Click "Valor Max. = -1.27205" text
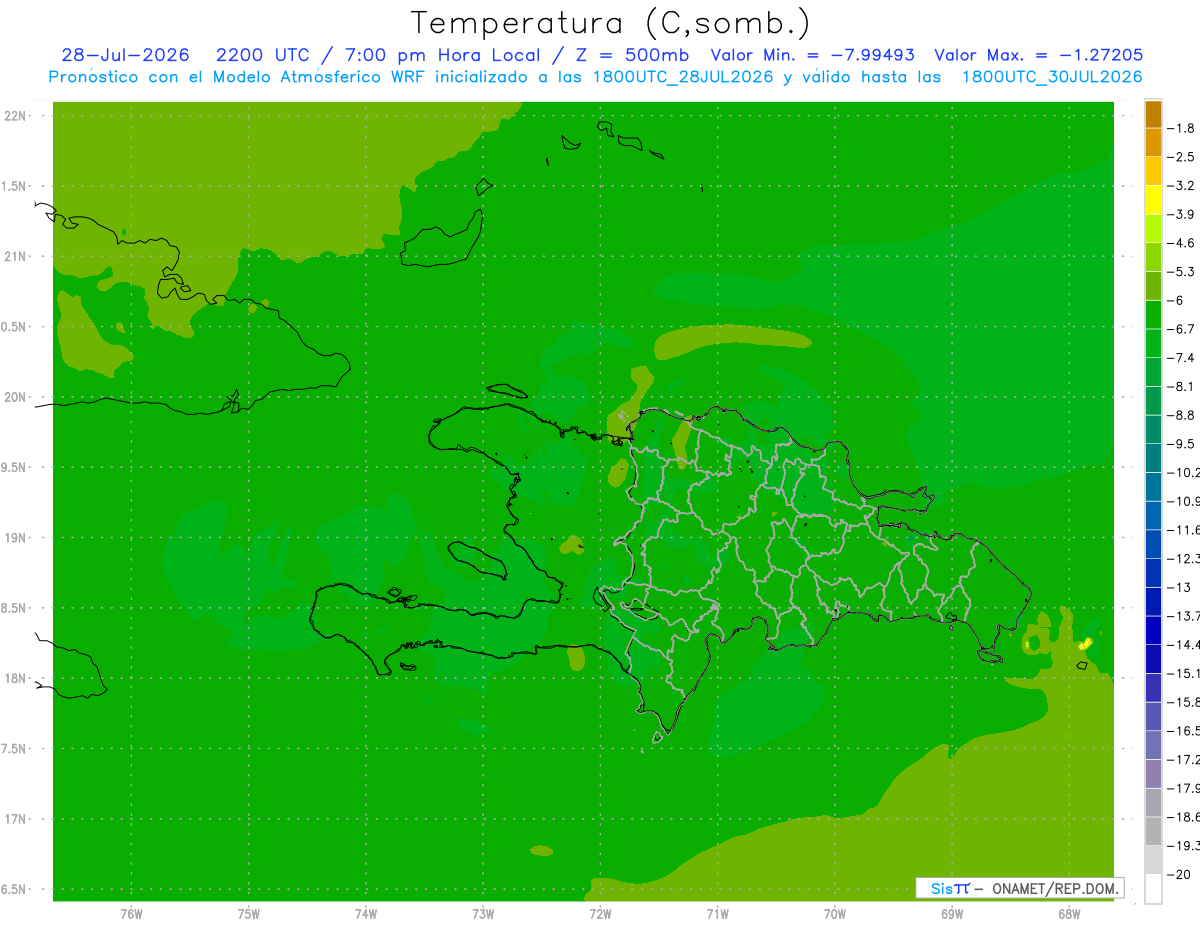This screenshot has width=1200, height=927. tap(1038, 55)
